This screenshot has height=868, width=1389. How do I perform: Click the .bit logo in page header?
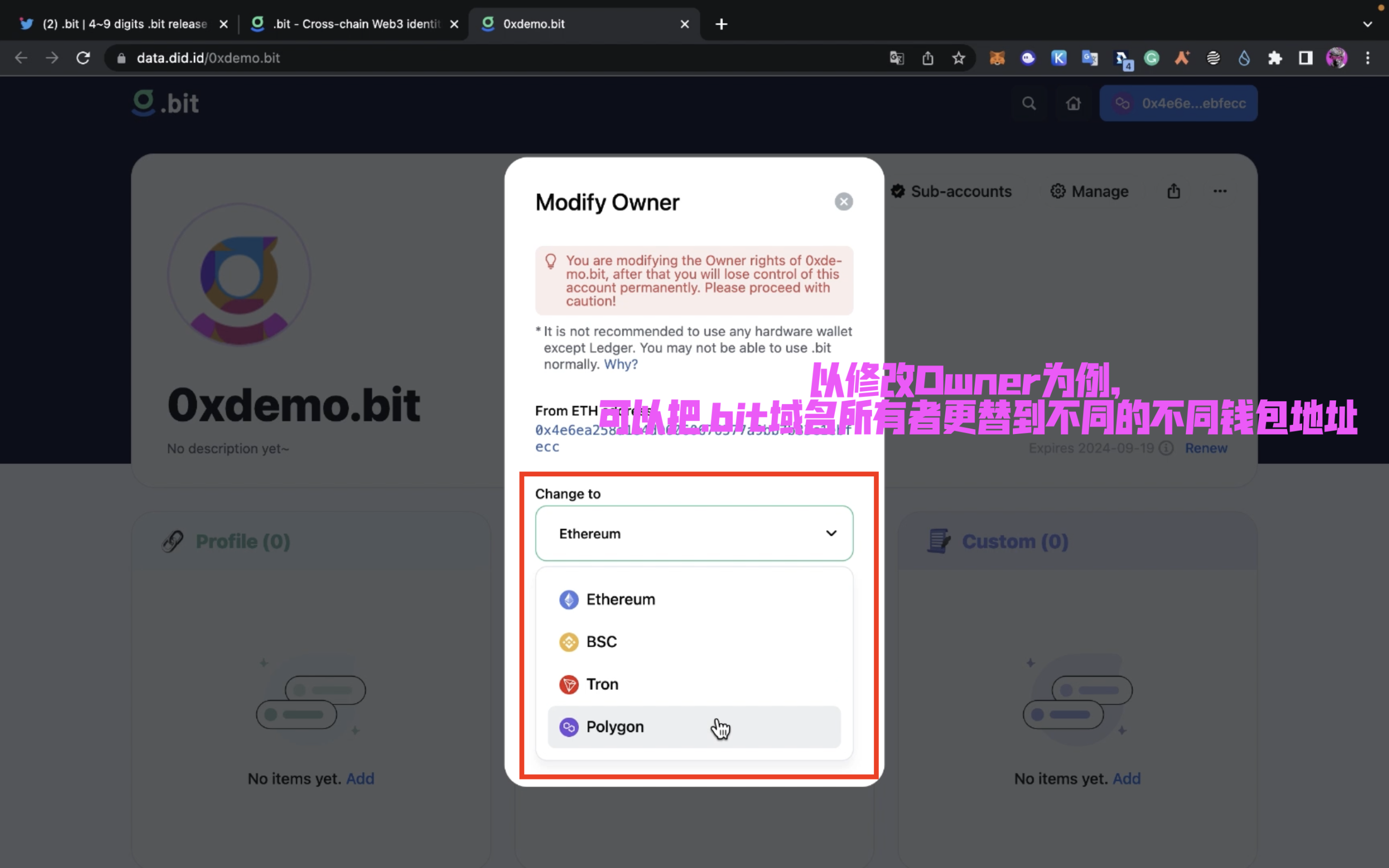point(165,103)
